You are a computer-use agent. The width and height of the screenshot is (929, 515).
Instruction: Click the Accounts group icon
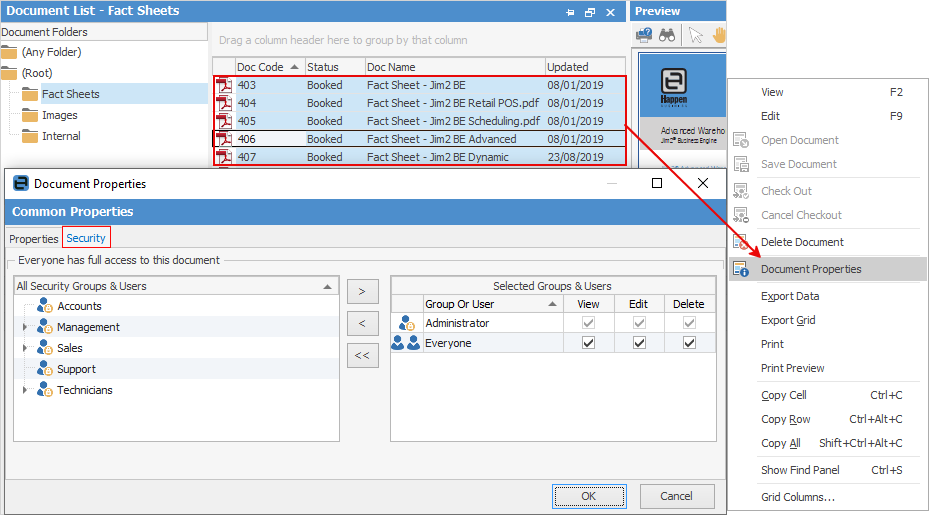tap(44, 306)
